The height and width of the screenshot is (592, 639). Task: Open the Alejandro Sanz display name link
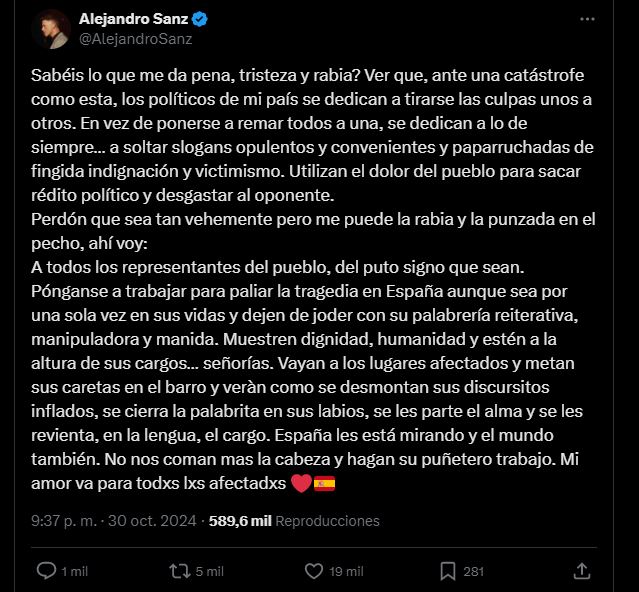pos(133,20)
